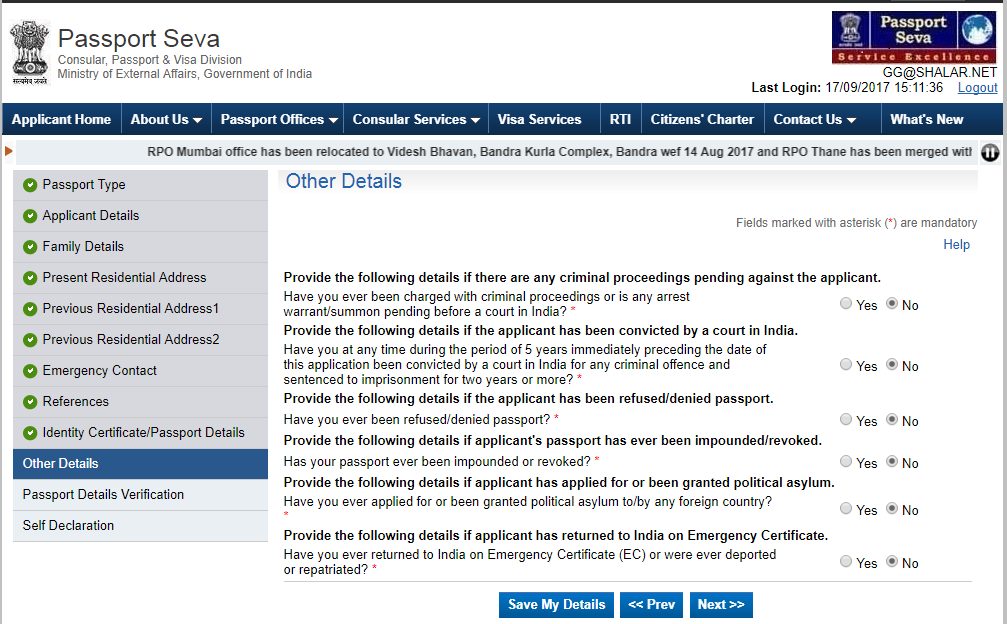
Task: Click the checkmark beside Identity Certificate/Passport Details
Action: pos(29,432)
